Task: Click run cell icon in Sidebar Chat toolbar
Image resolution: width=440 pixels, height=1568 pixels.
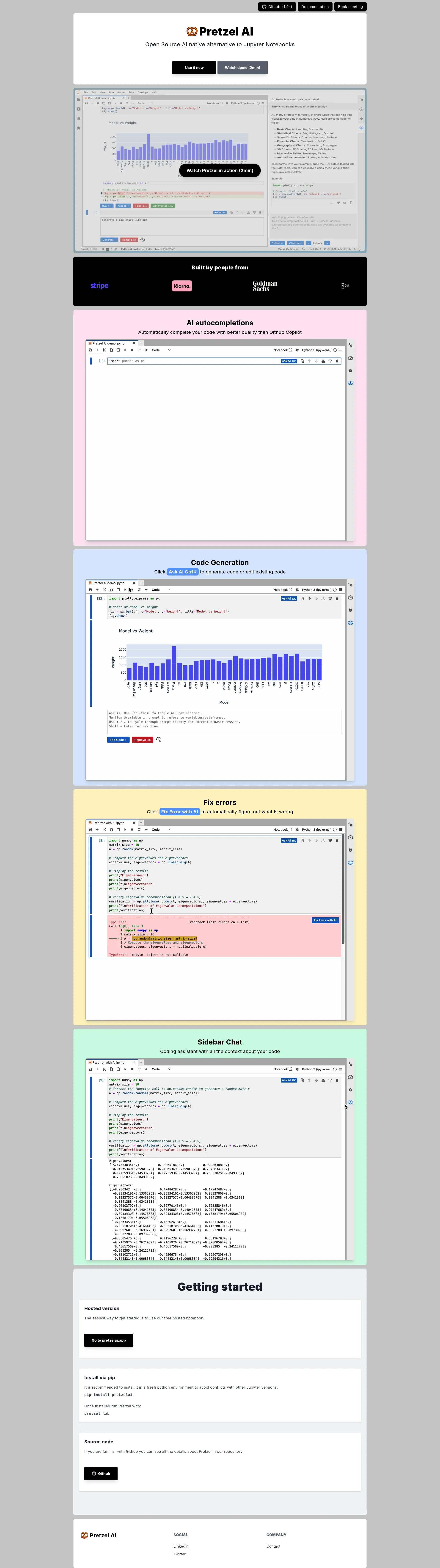Action: (125, 1069)
